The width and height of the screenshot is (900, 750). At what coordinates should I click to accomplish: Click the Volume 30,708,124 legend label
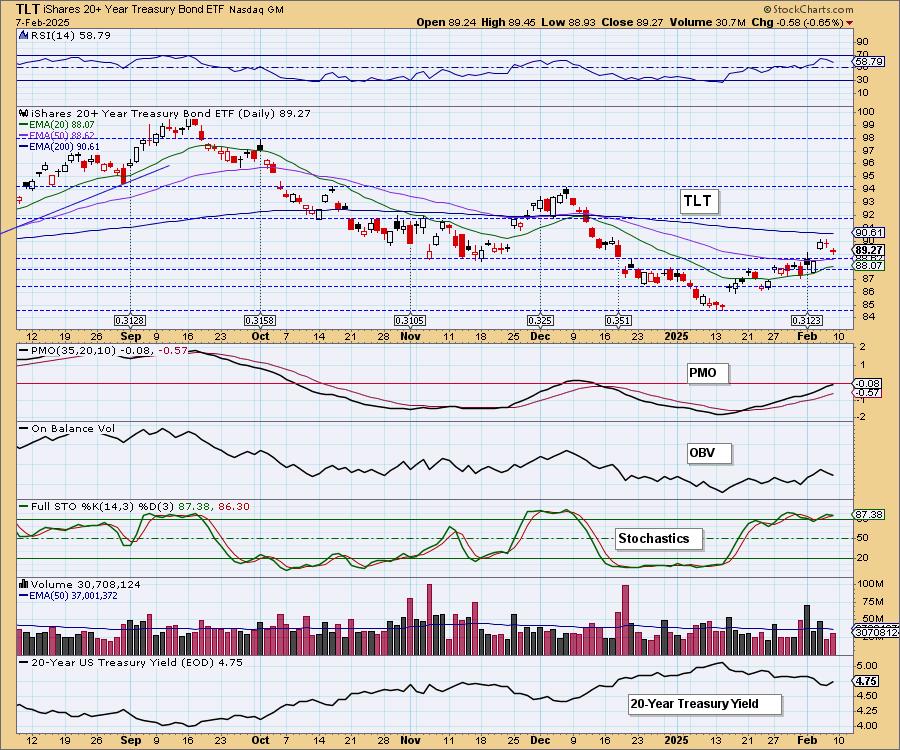point(86,584)
